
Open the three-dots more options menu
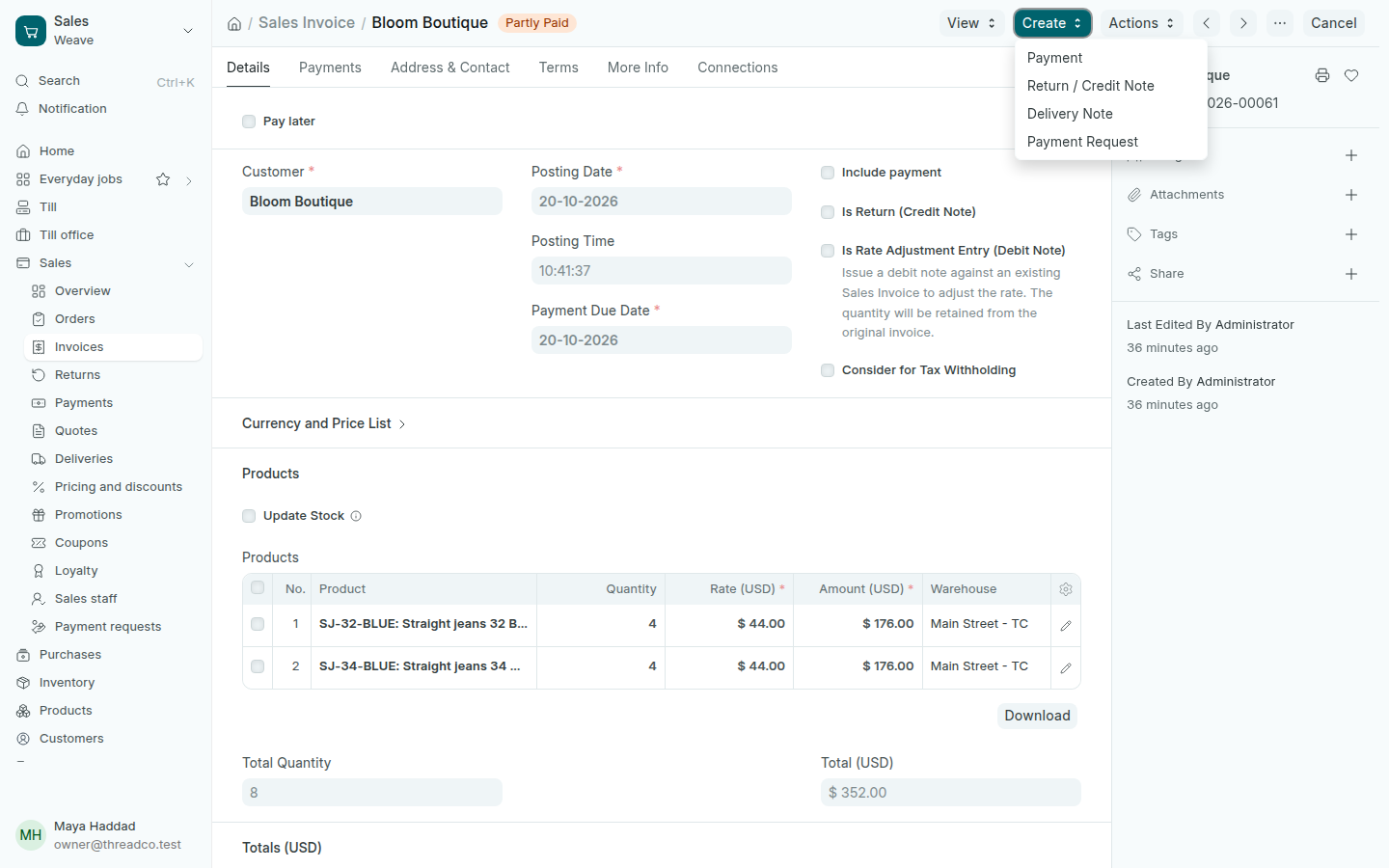click(x=1280, y=23)
